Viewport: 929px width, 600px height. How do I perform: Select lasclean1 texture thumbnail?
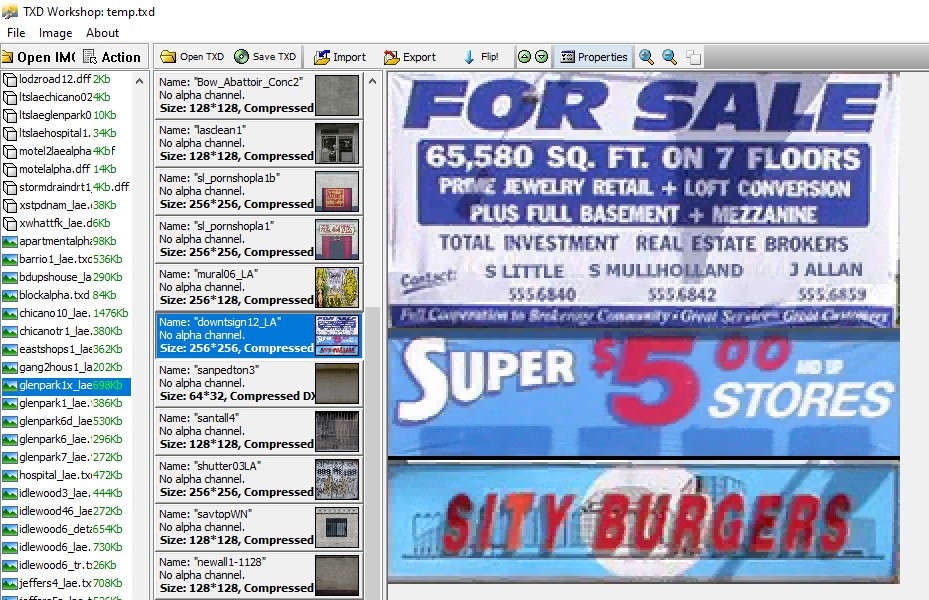(337, 143)
